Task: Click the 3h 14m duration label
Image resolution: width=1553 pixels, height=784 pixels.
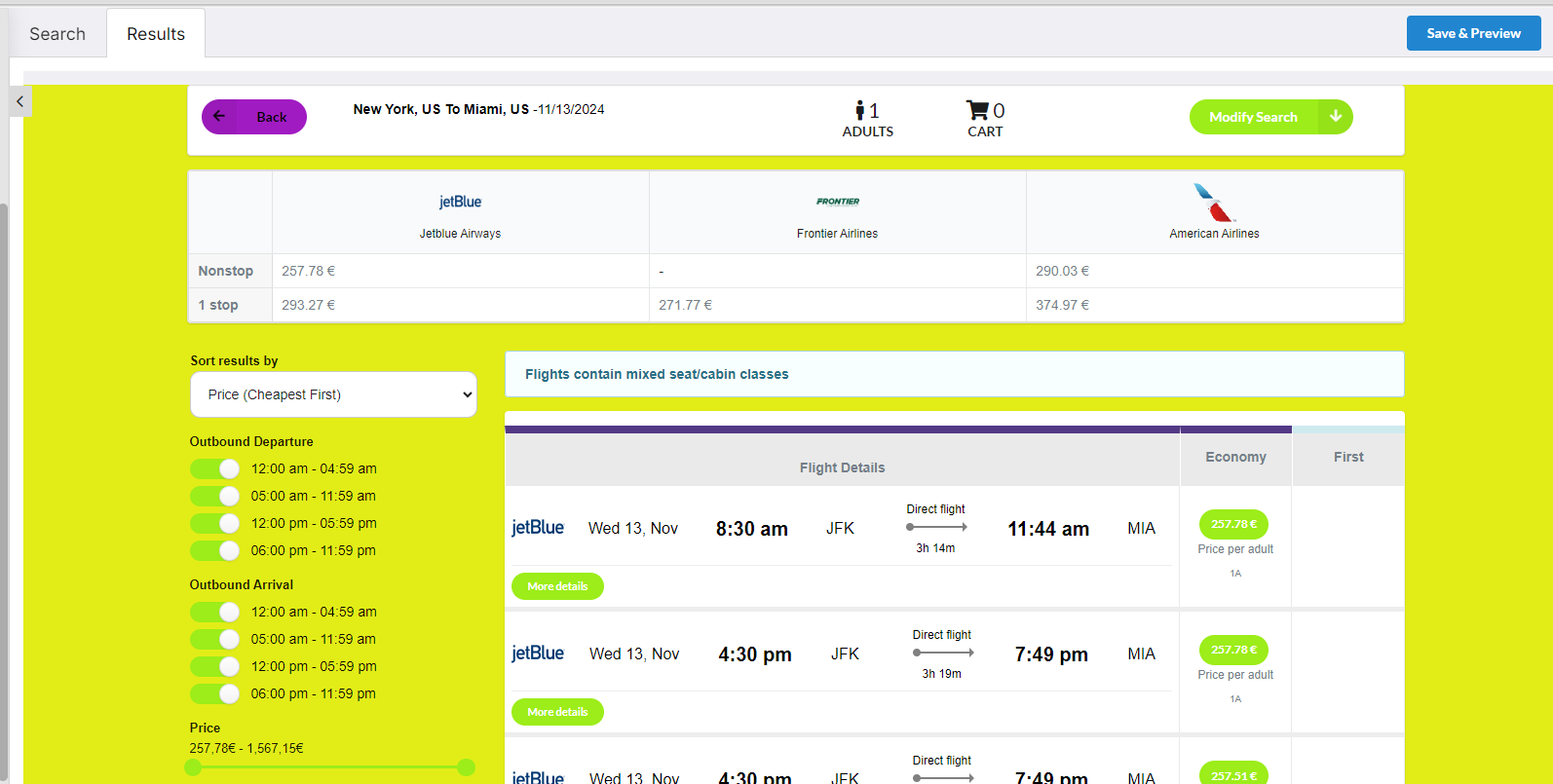Action: pos(935,548)
